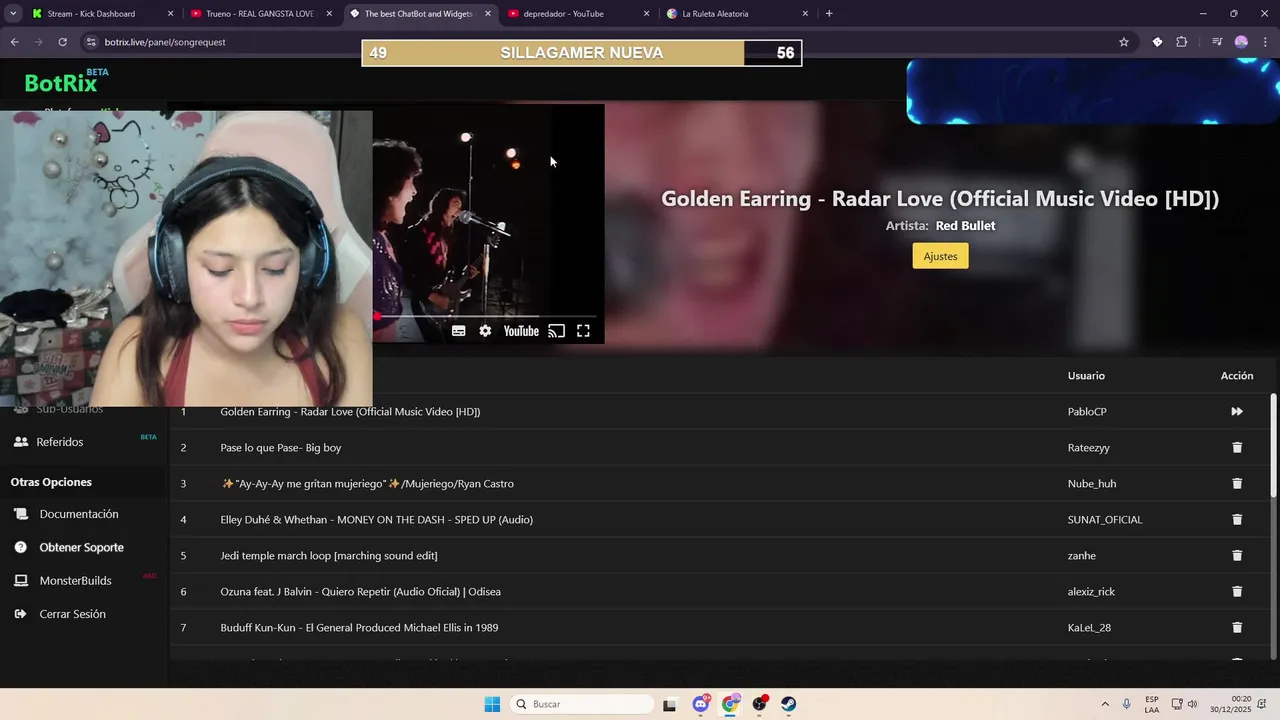The image size is (1280, 720).
Task: Click user name KaLeL_28
Action: pos(1089,628)
